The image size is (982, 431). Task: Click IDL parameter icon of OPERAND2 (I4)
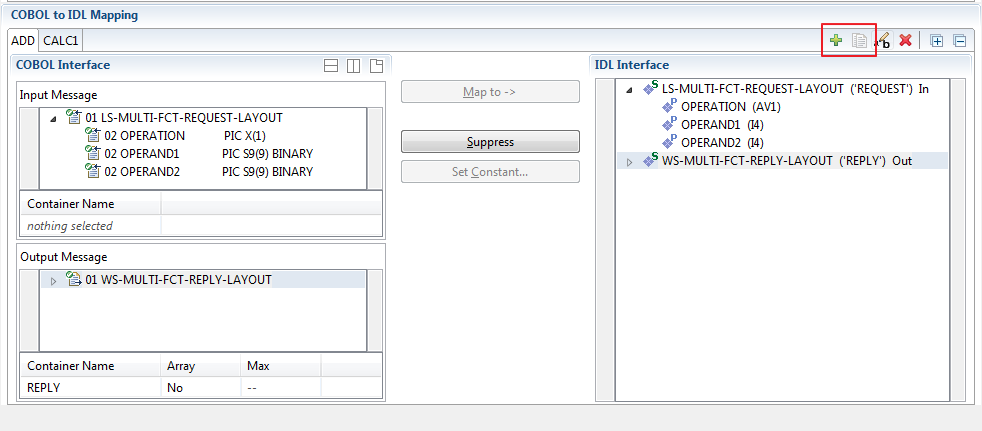click(670, 142)
